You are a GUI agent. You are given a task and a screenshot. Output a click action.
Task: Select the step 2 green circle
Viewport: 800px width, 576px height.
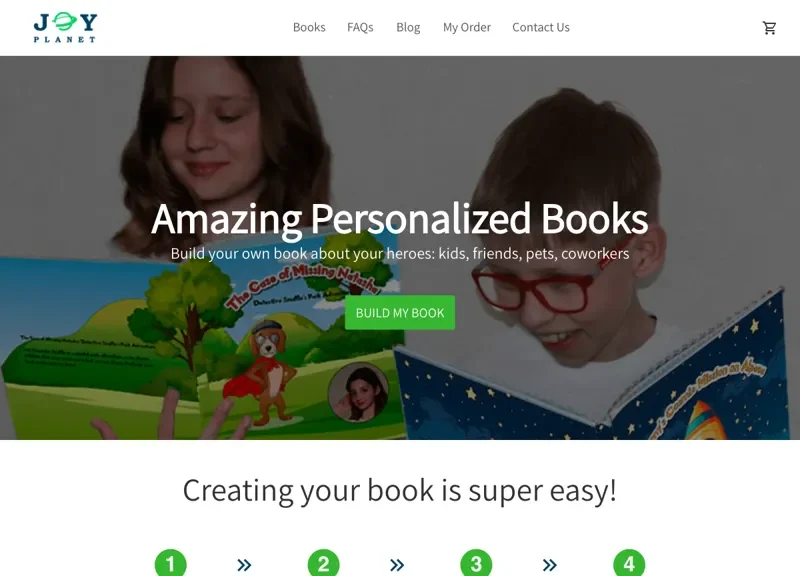[x=323, y=563]
